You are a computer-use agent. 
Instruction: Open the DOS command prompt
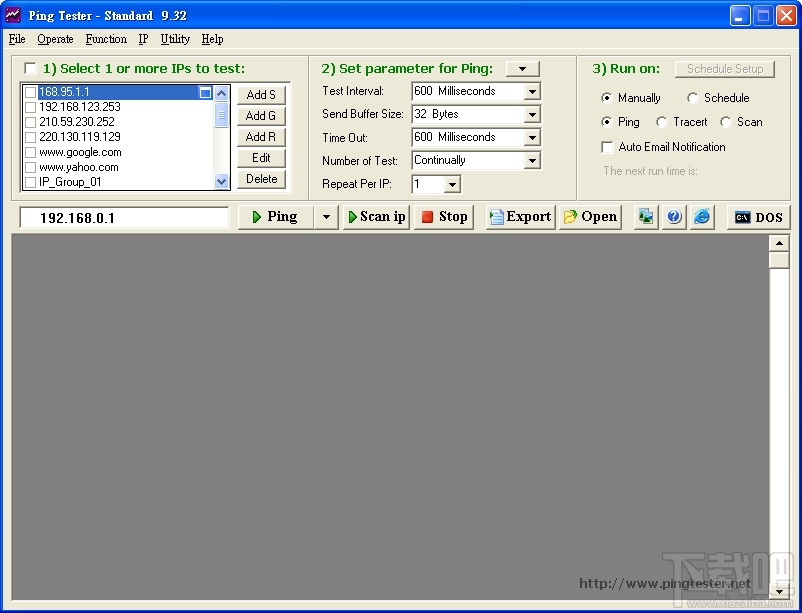[758, 217]
